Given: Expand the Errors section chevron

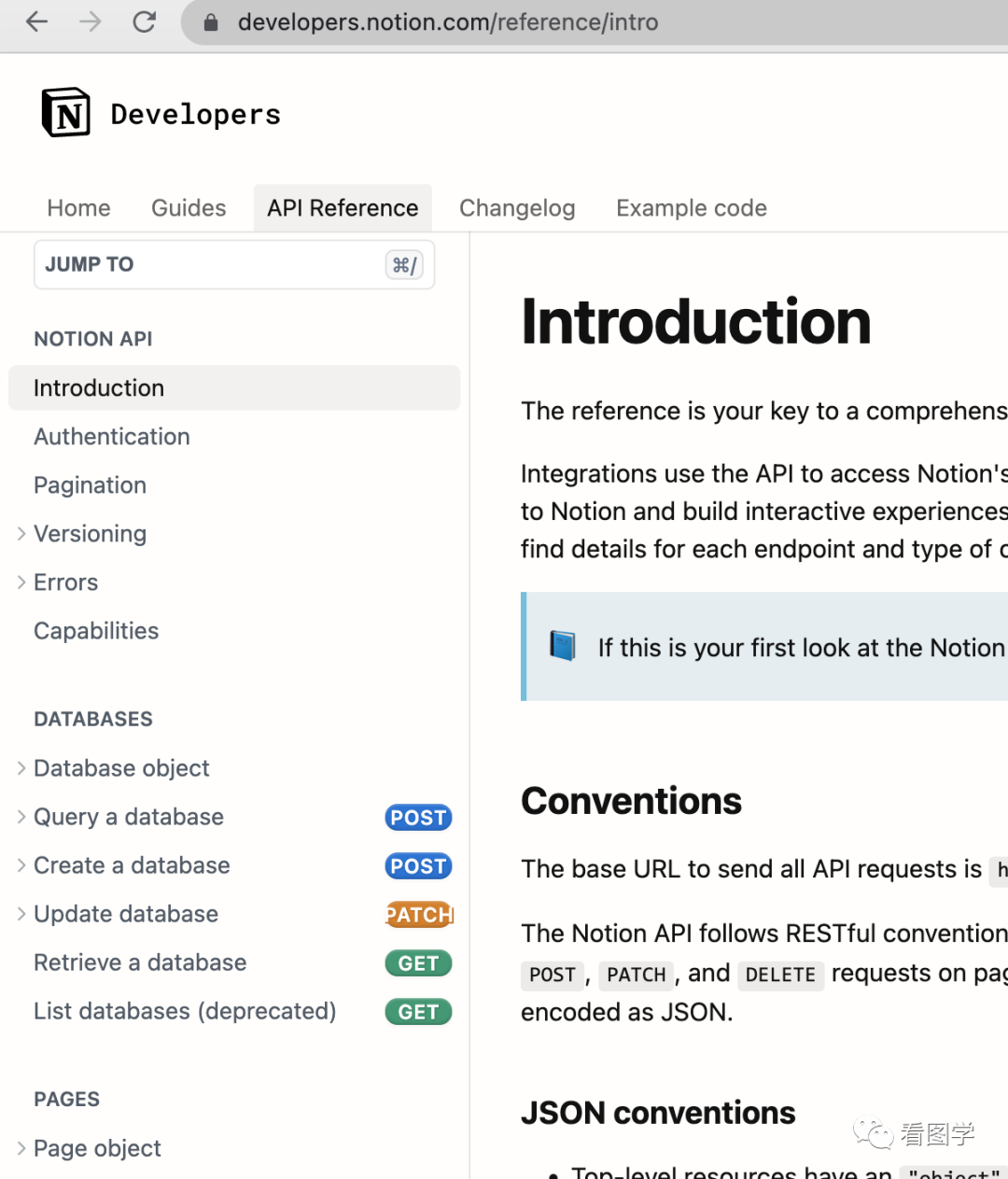Looking at the screenshot, I should point(21,582).
